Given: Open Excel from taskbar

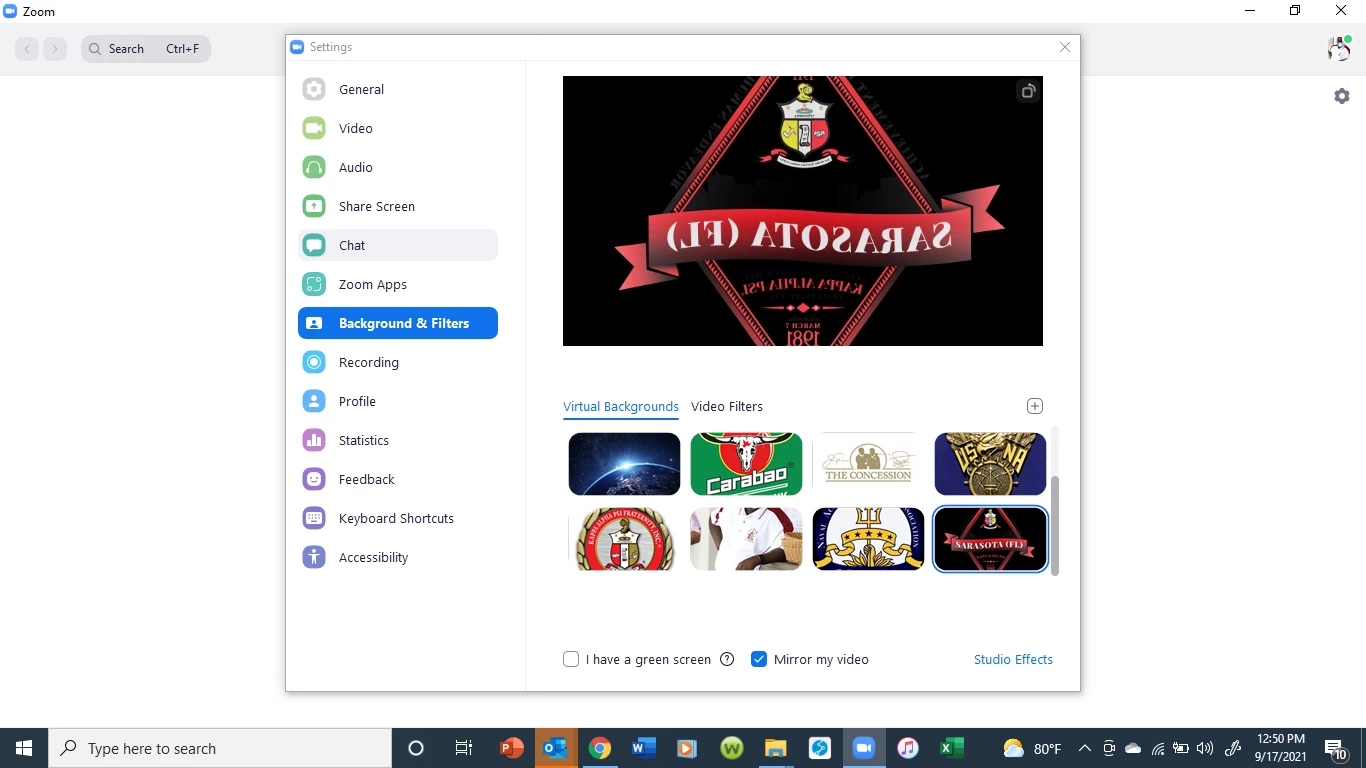Looking at the screenshot, I should click(x=951, y=748).
